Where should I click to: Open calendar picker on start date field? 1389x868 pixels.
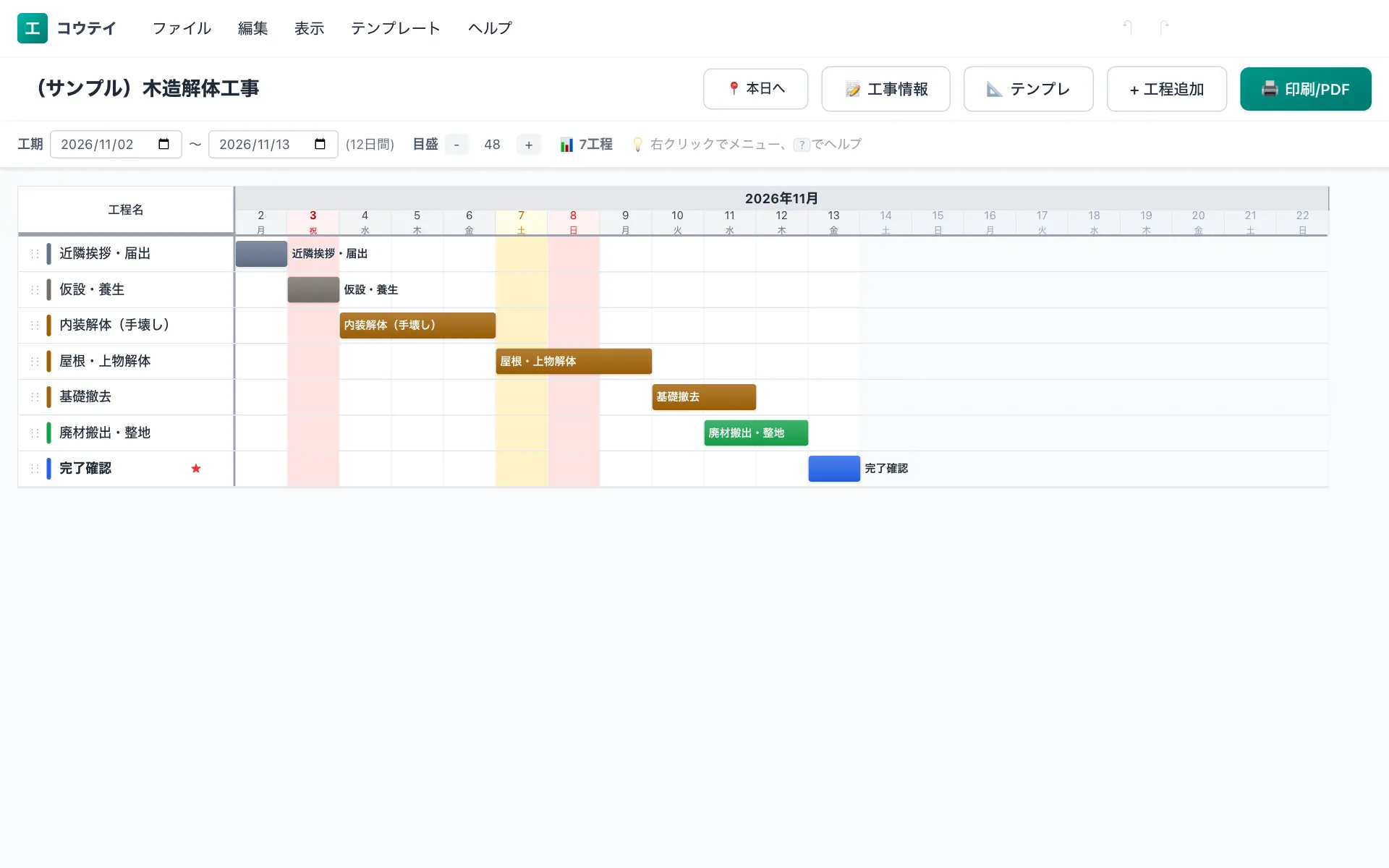click(164, 144)
